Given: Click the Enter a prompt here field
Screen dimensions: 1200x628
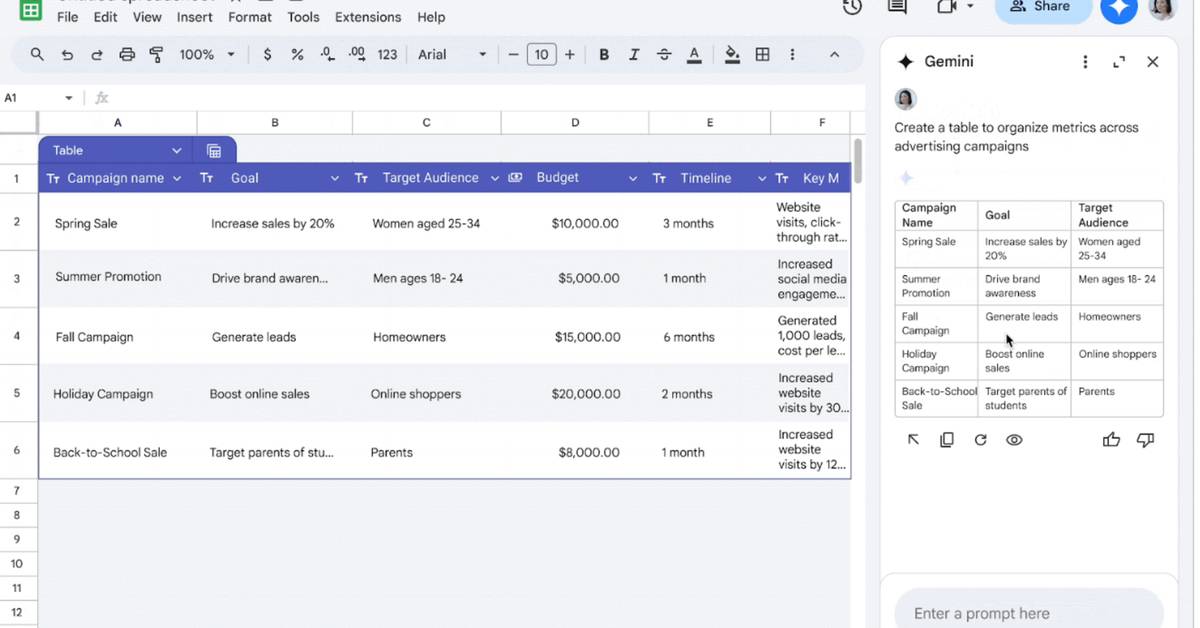Looking at the screenshot, I should pos(1029,612).
